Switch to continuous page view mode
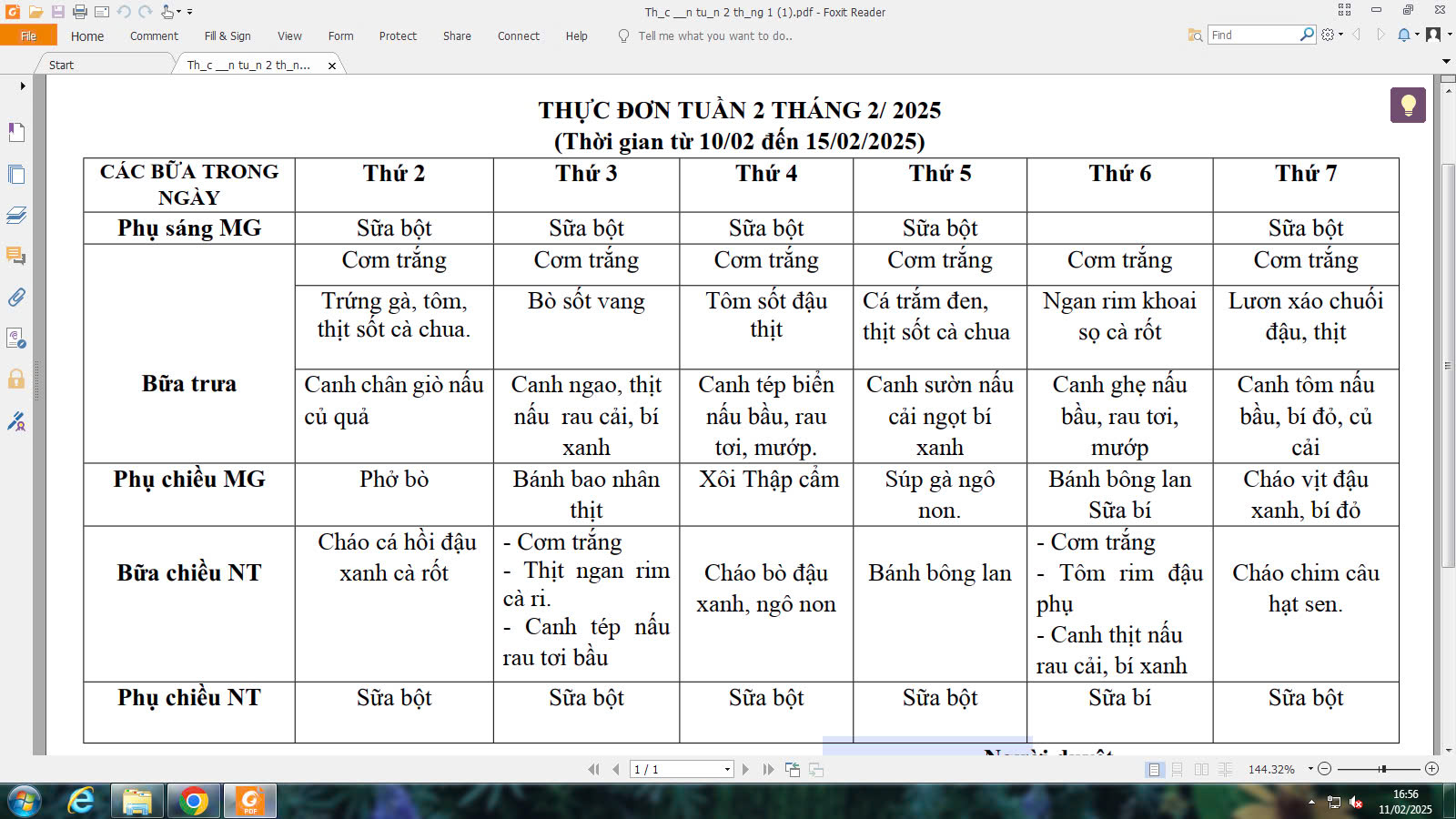 tap(1178, 770)
